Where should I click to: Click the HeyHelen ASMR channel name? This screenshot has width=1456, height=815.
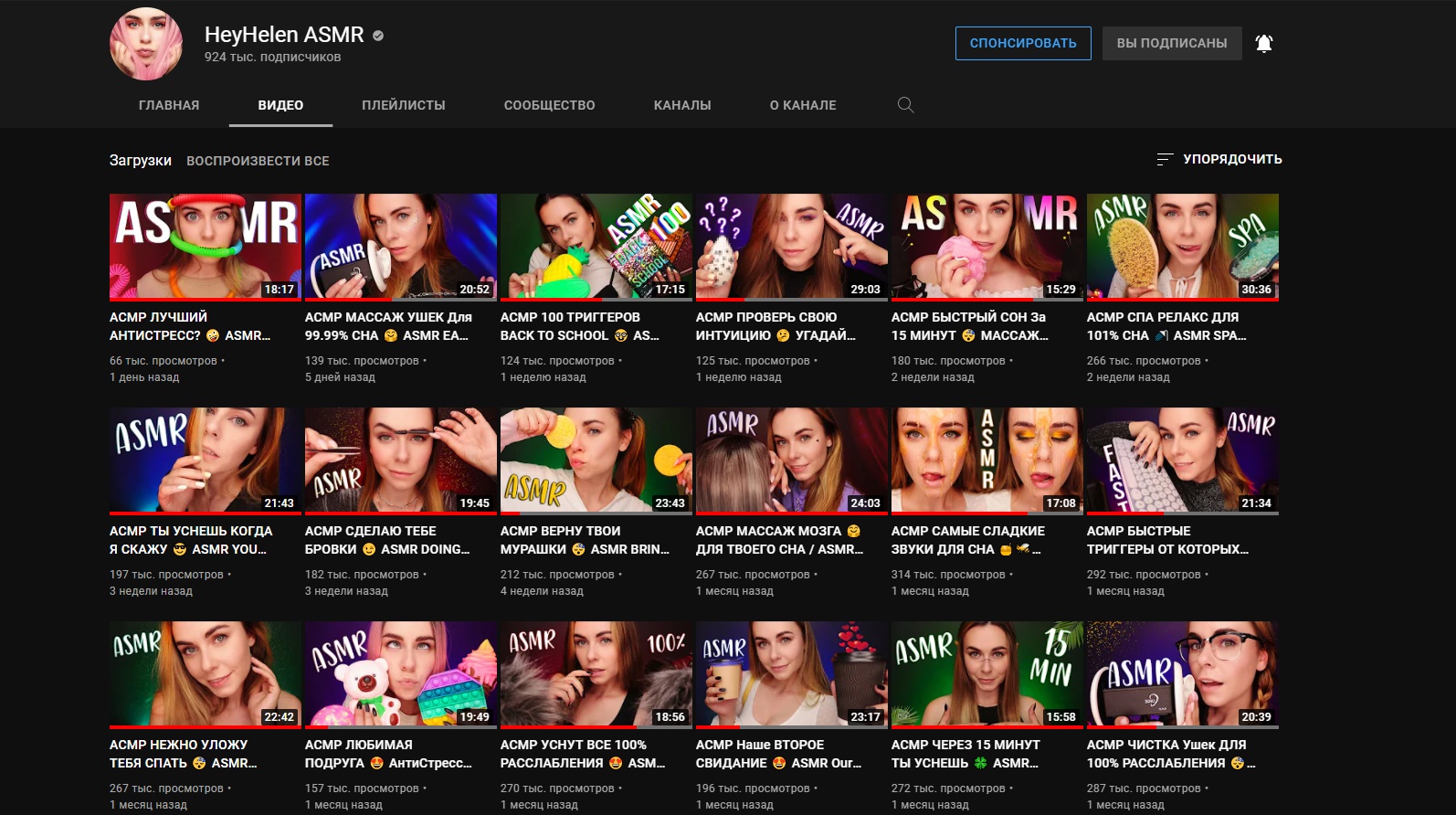click(284, 35)
